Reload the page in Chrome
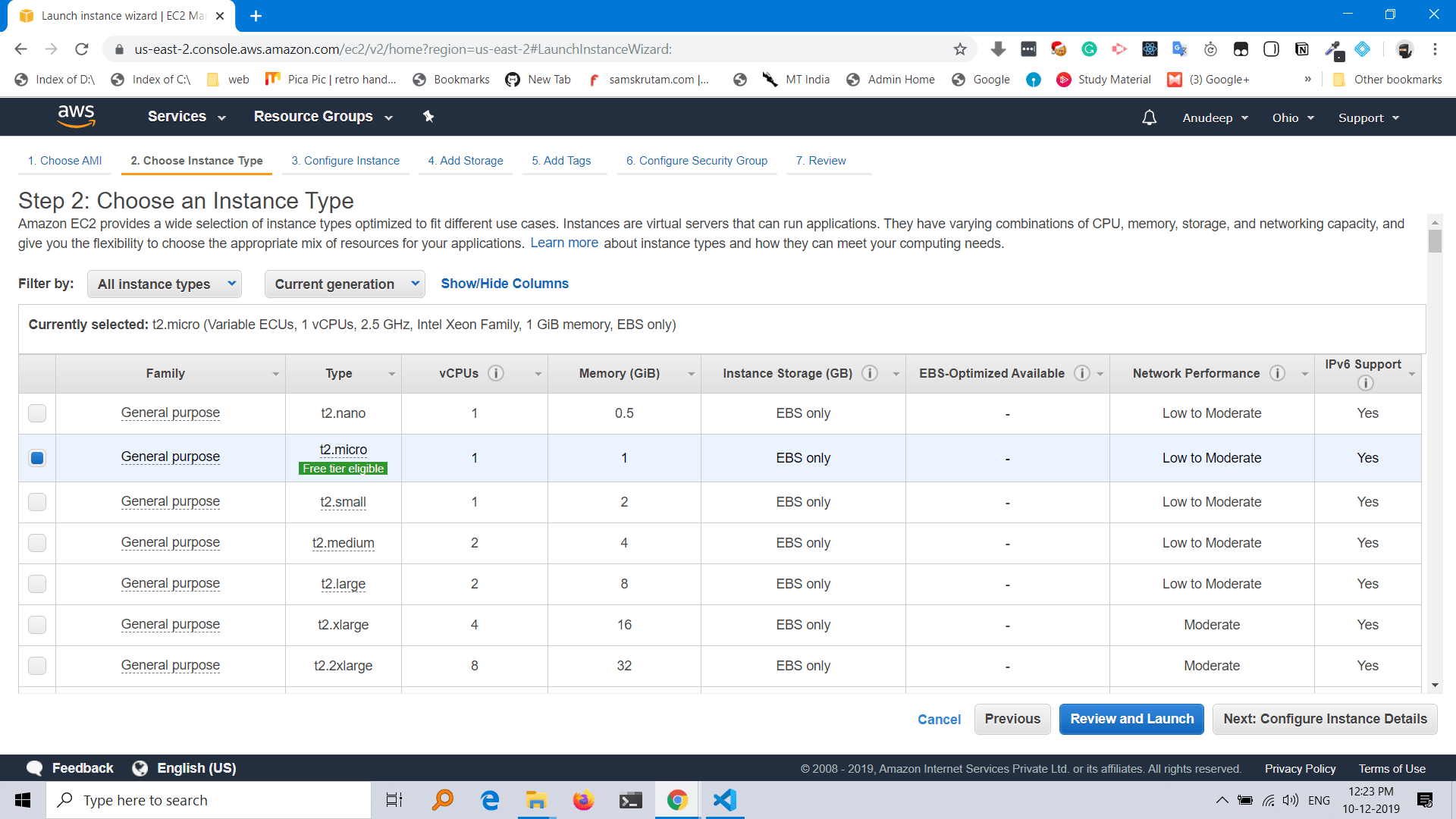The width and height of the screenshot is (1456, 819). coord(82,49)
